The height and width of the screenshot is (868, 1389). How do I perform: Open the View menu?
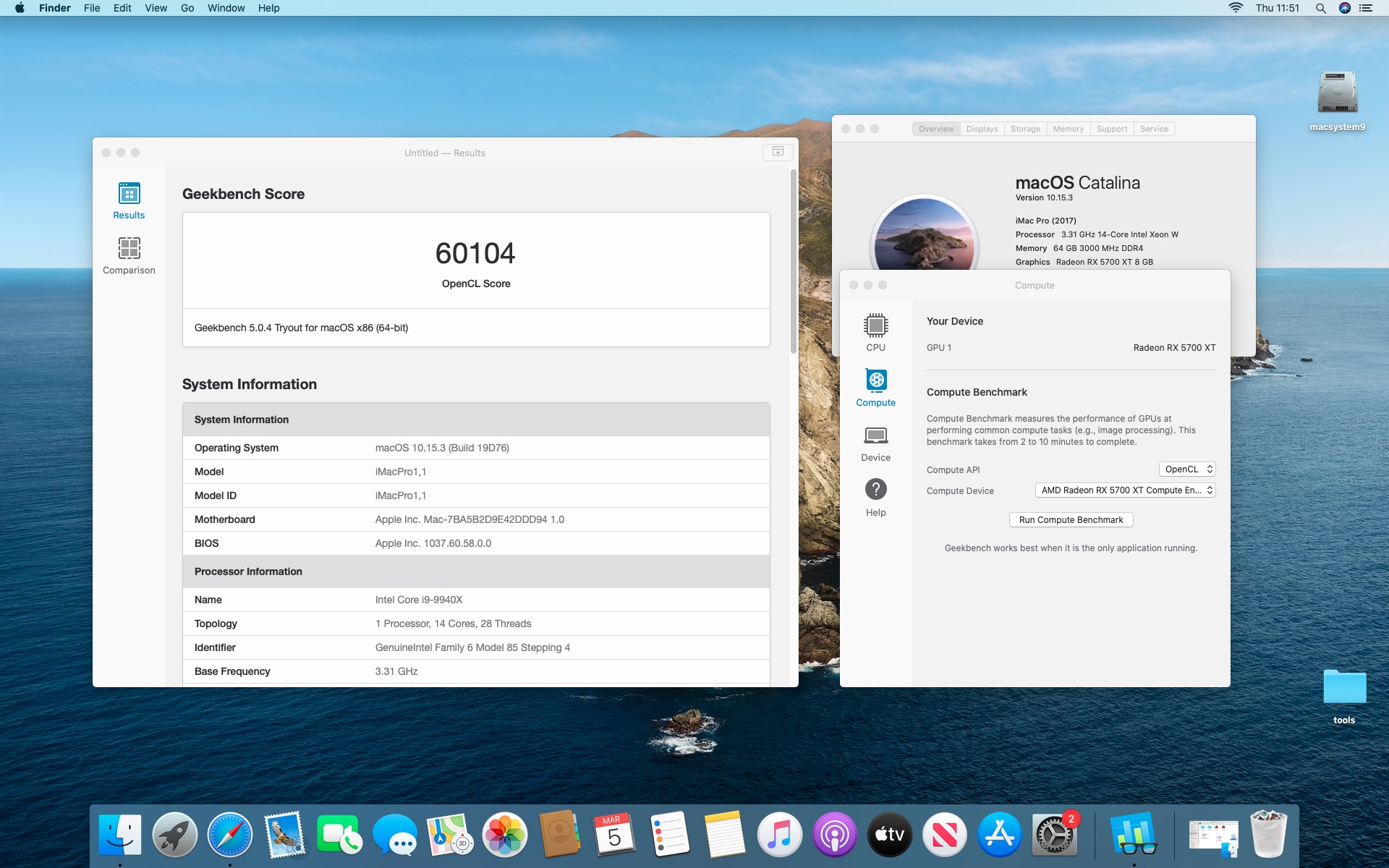point(156,8)
